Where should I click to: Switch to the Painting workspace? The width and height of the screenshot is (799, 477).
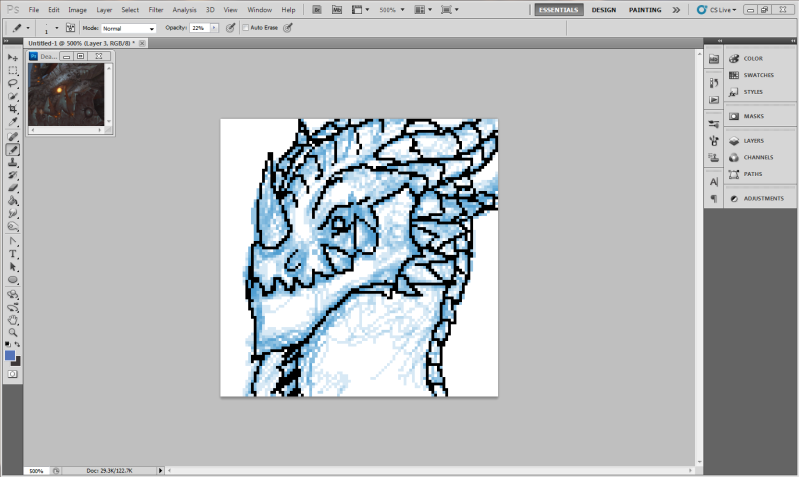(x=645, y=10)
